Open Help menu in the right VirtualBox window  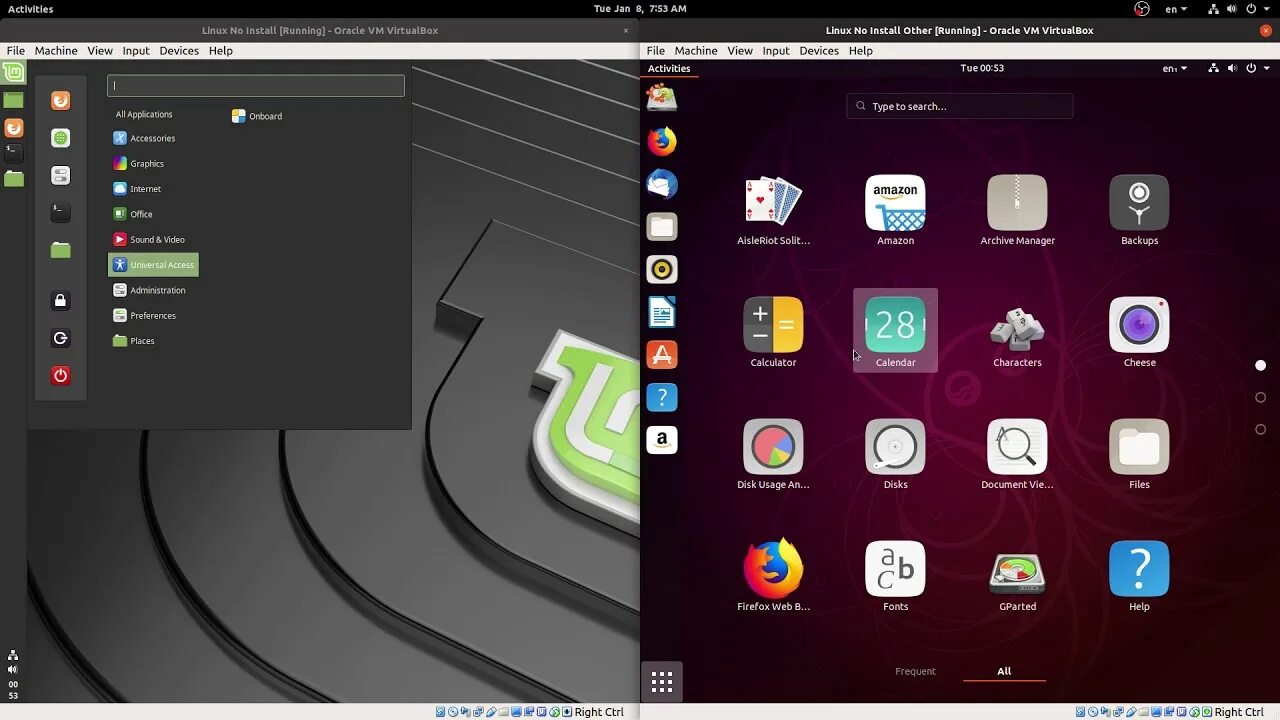point(861,50)
